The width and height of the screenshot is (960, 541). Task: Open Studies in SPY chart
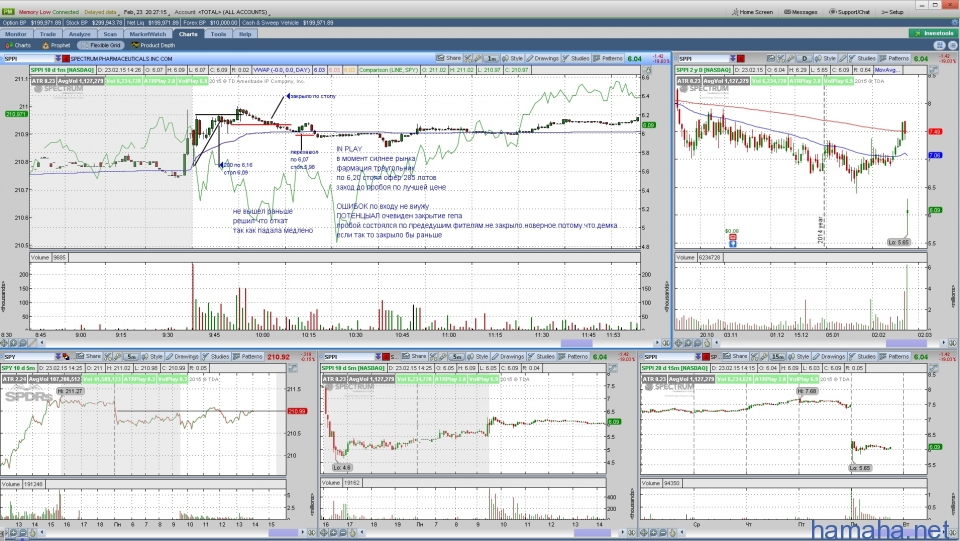click(x=216, y=356)
